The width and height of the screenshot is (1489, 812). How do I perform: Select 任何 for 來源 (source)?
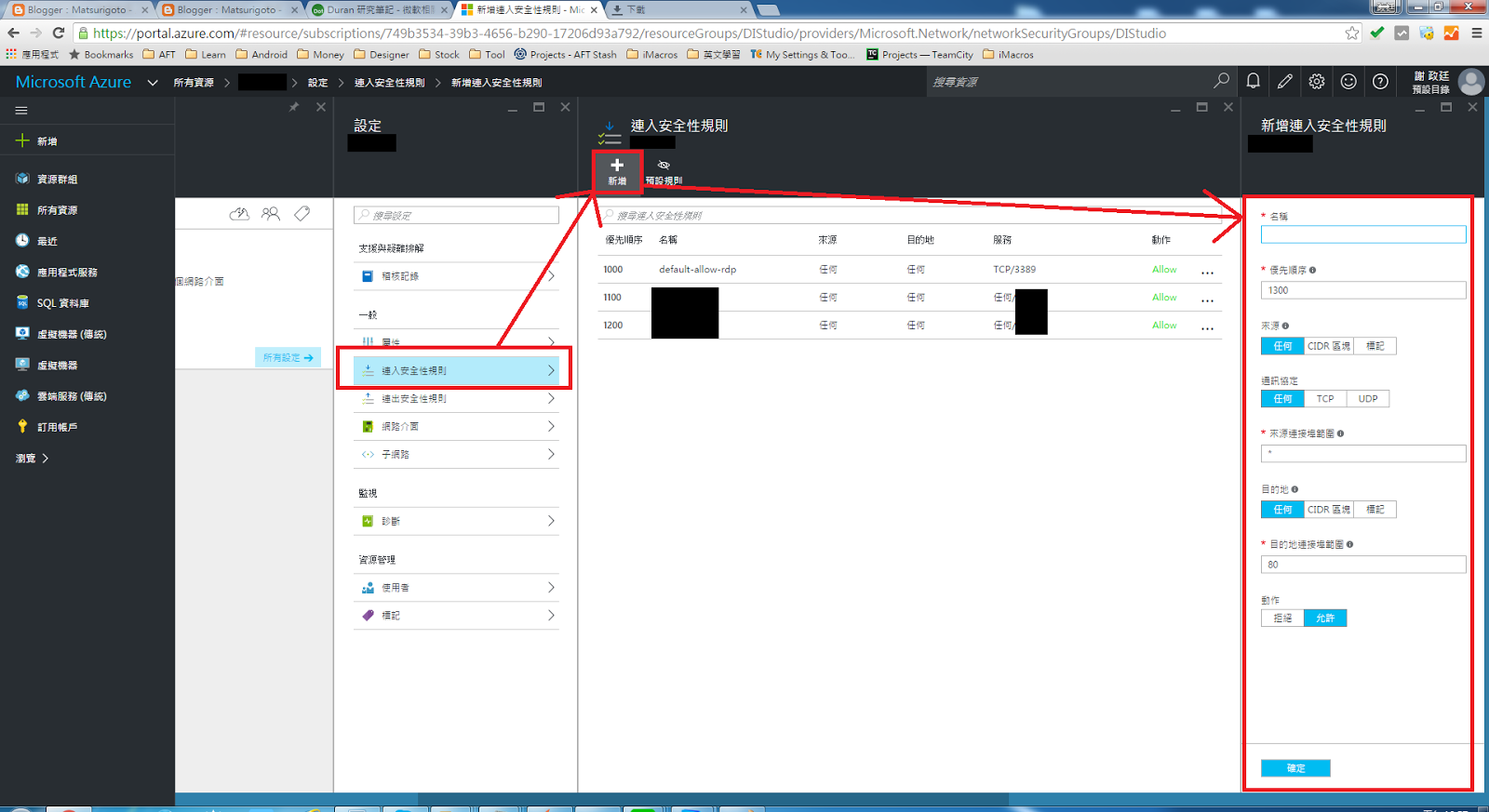click(1282, 346)
